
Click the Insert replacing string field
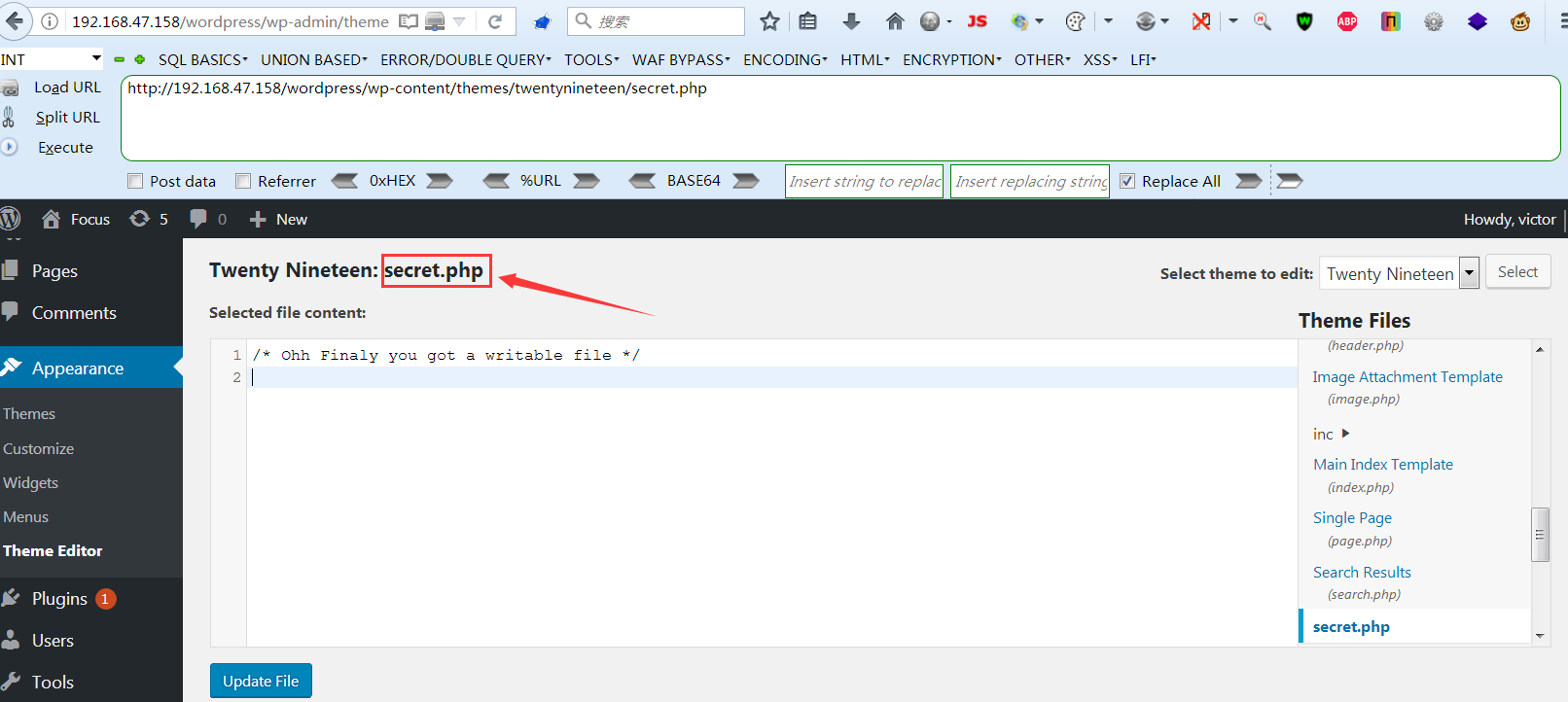coord(1030,181)
